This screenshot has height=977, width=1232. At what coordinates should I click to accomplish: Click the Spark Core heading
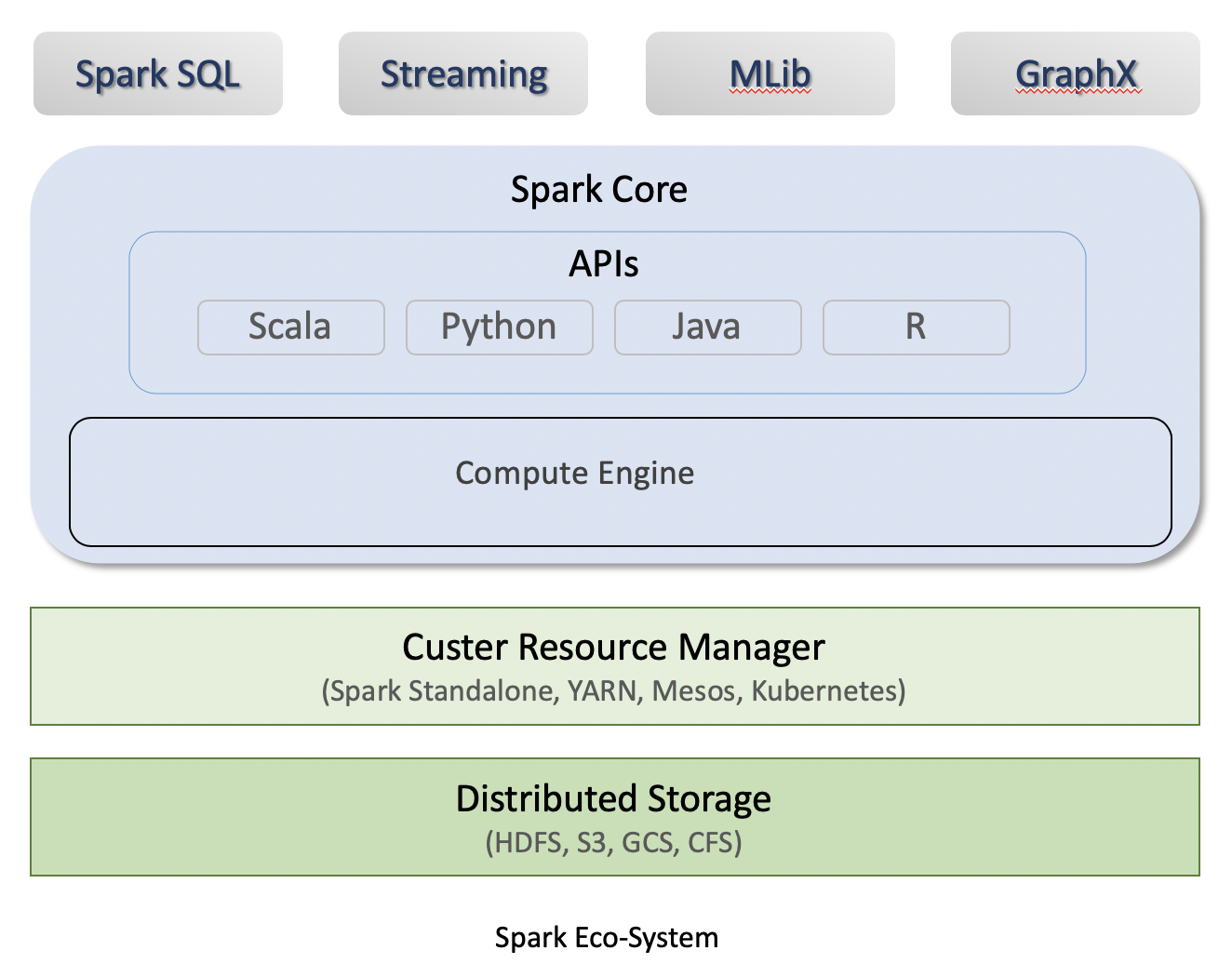pyautogui.click(x=599, y=190)
